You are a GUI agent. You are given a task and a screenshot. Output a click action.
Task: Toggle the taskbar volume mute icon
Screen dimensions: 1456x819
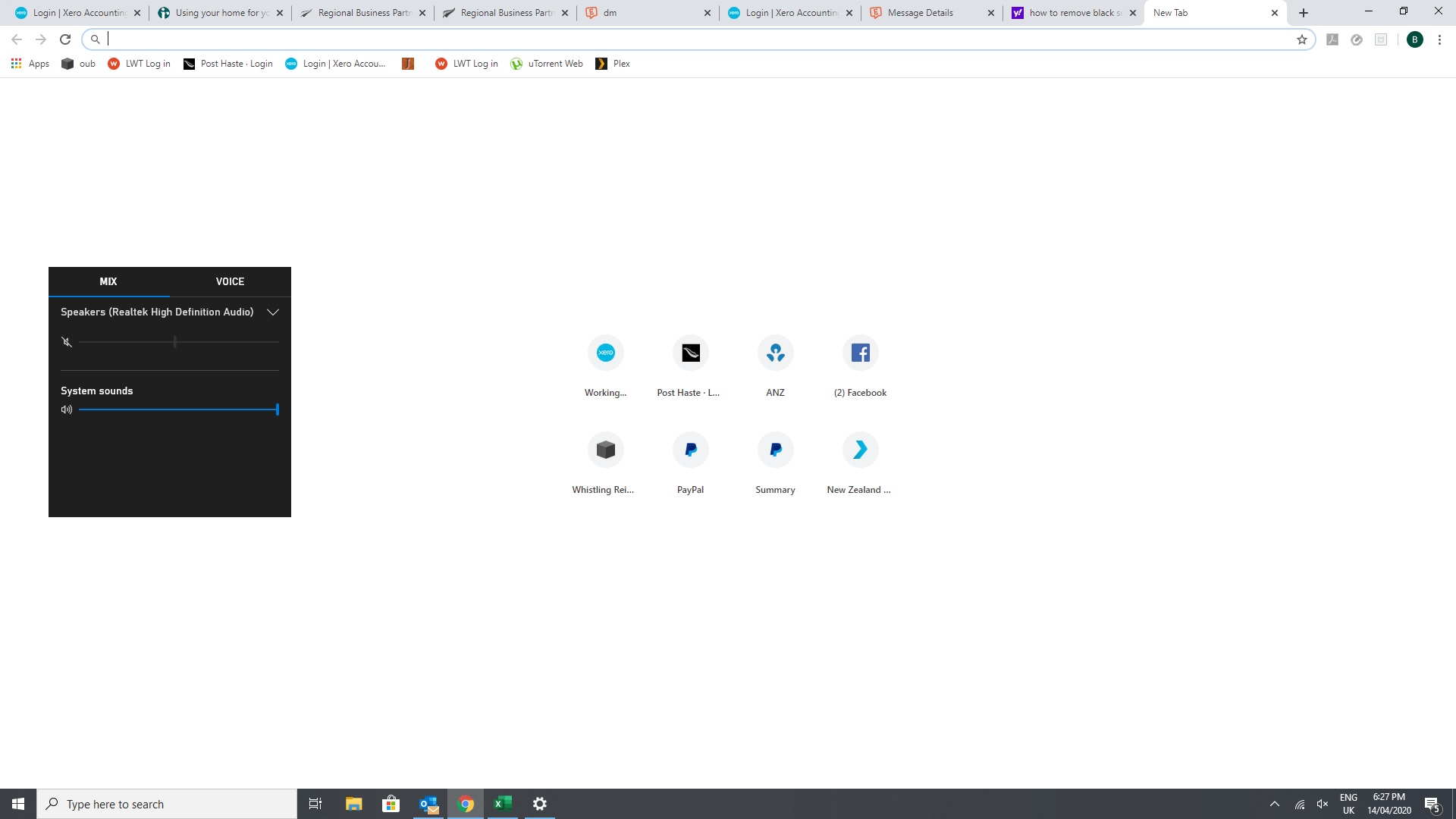[x=1323, y=804]
